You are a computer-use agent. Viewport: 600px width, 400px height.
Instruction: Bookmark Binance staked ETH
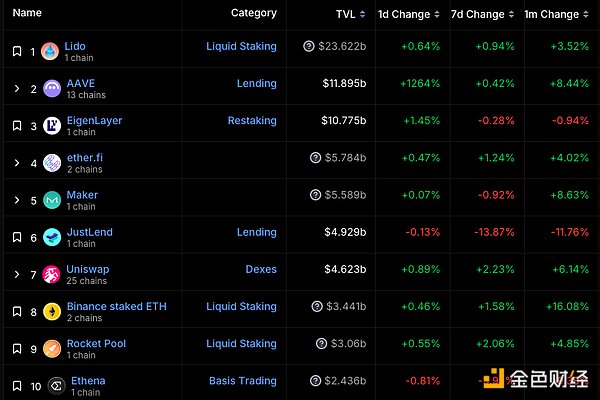pos(16,312)
